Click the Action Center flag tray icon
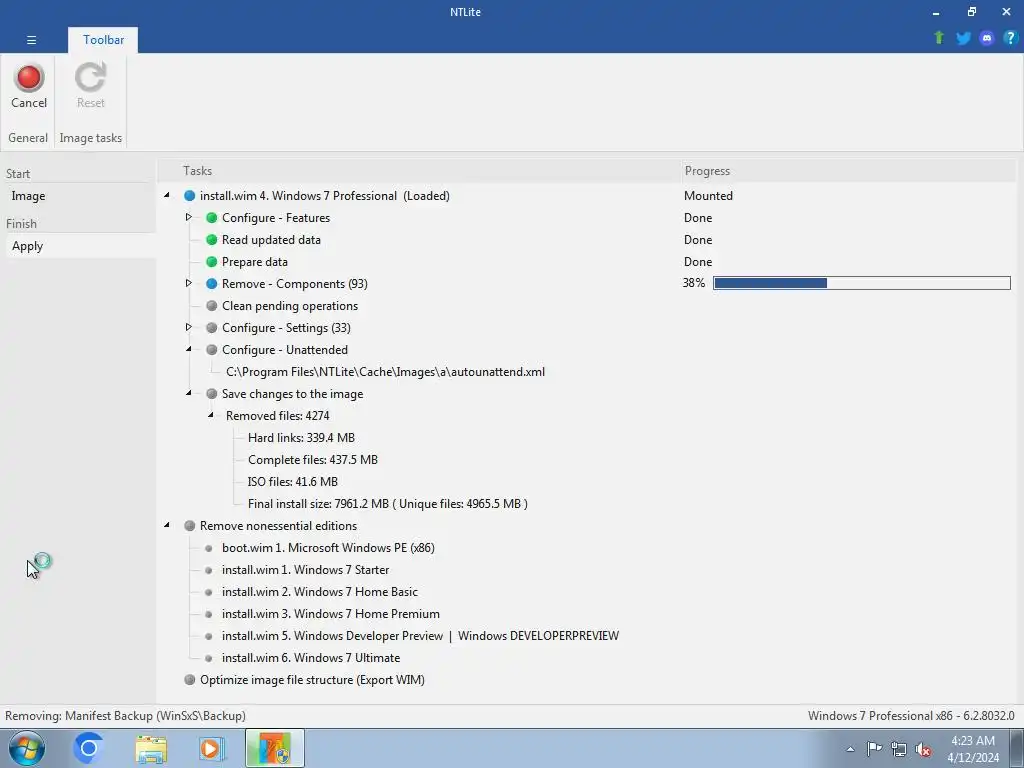Image resolution: width=1024 pixels, height=768 pixels. pyautogui.click(x=874, y=748)
